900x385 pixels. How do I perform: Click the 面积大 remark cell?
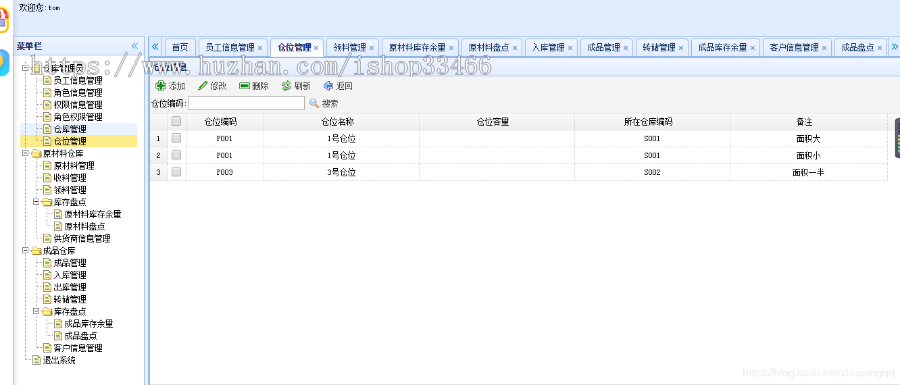click(x=809, y=138)
